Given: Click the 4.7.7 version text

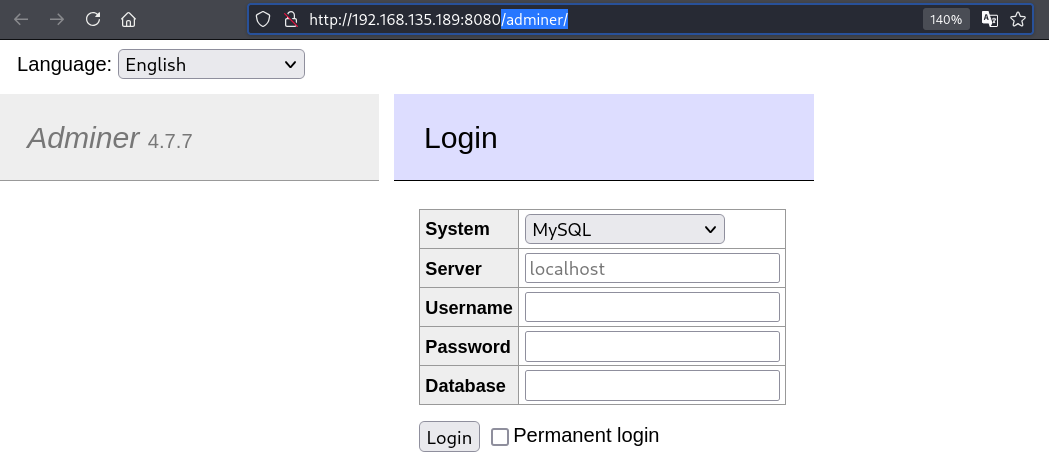Looking at the screenshot, I should (170, 142).
